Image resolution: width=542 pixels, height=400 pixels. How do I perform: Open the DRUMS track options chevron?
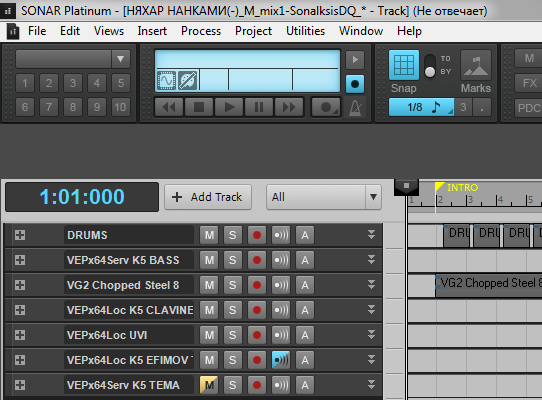pos(371,235)
